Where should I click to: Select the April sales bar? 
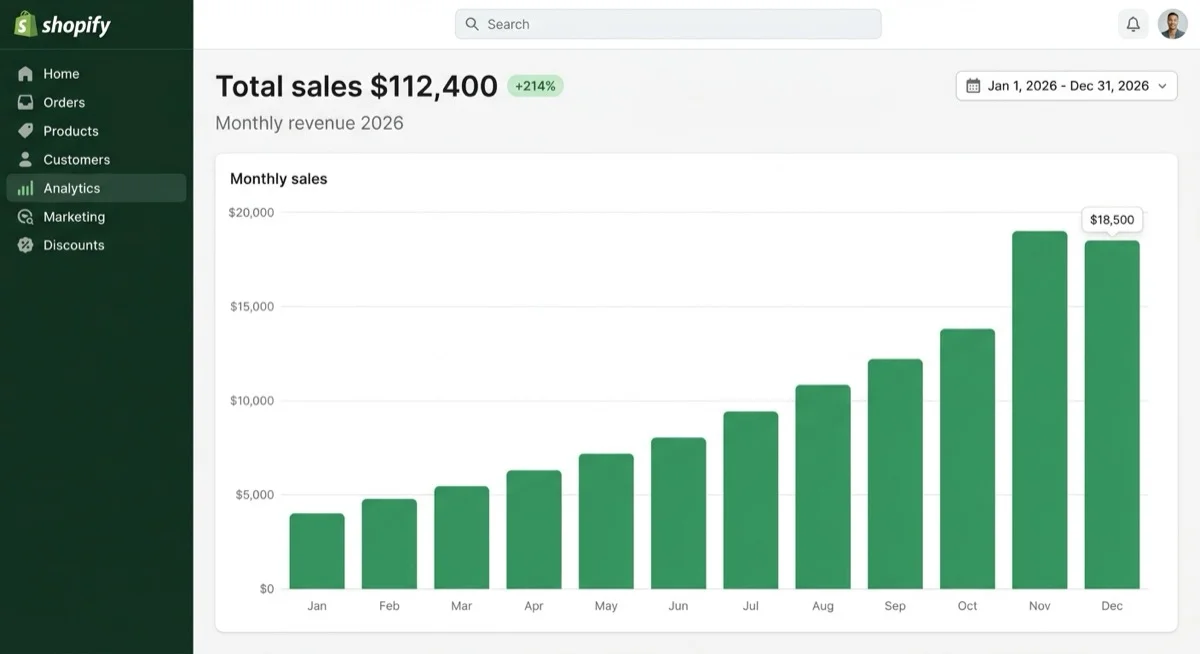pos(534,530)
